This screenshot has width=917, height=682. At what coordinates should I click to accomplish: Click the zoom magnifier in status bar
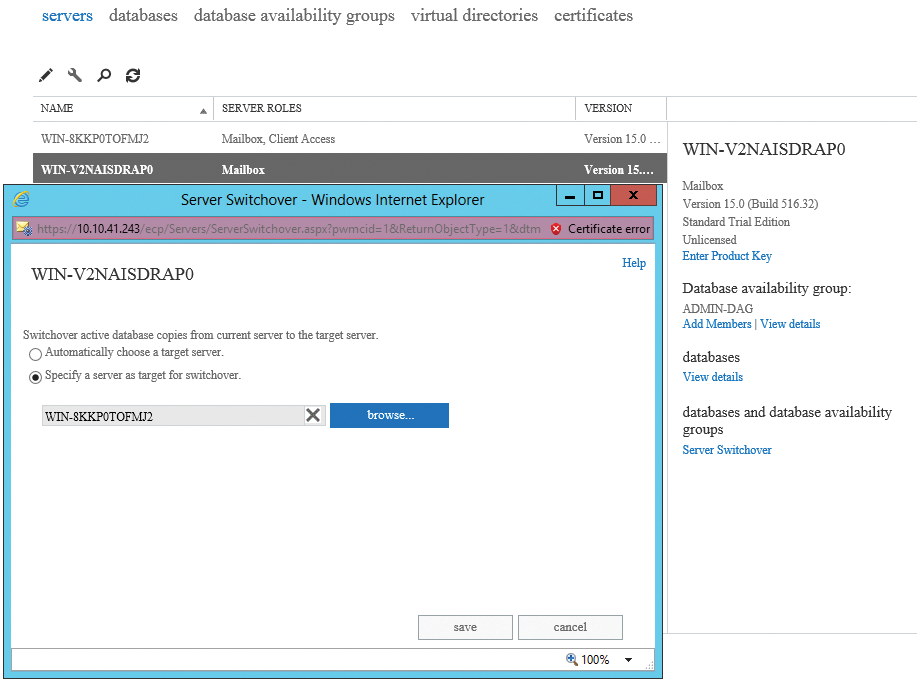tap(571, 659)
